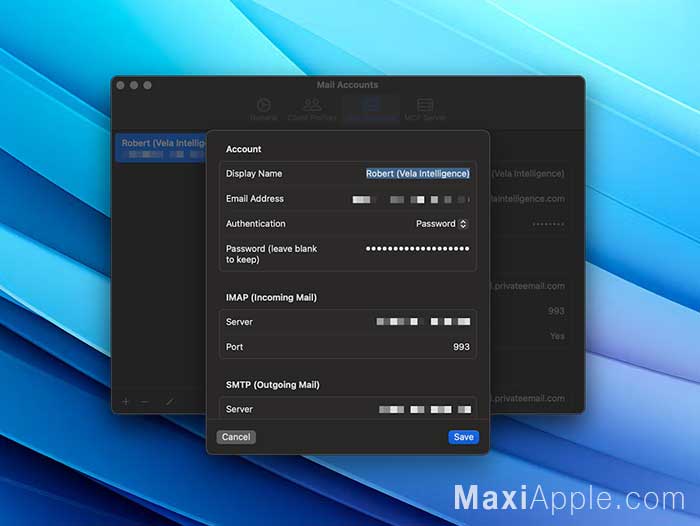Screen dimensions: 700x526
Task: Switch to the Mail Accounts toolbar tab
Action: [x=371, y=109]
